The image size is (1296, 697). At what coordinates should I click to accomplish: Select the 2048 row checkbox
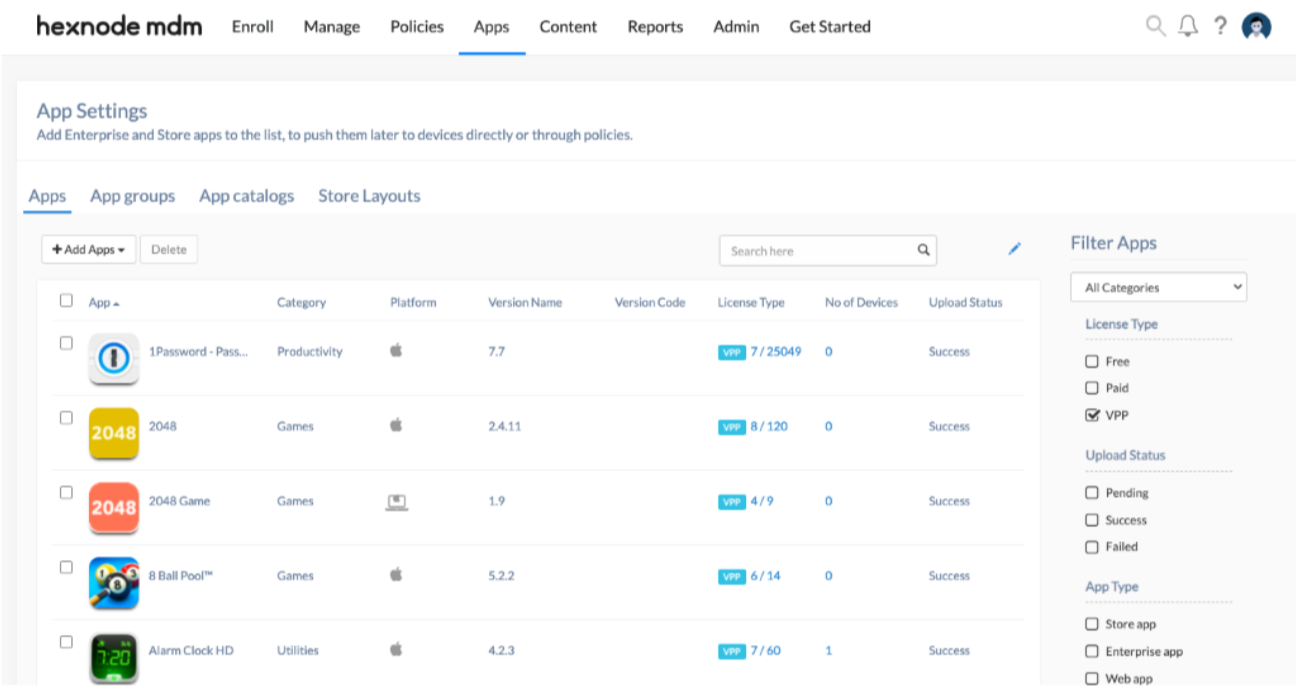[66, 418]
